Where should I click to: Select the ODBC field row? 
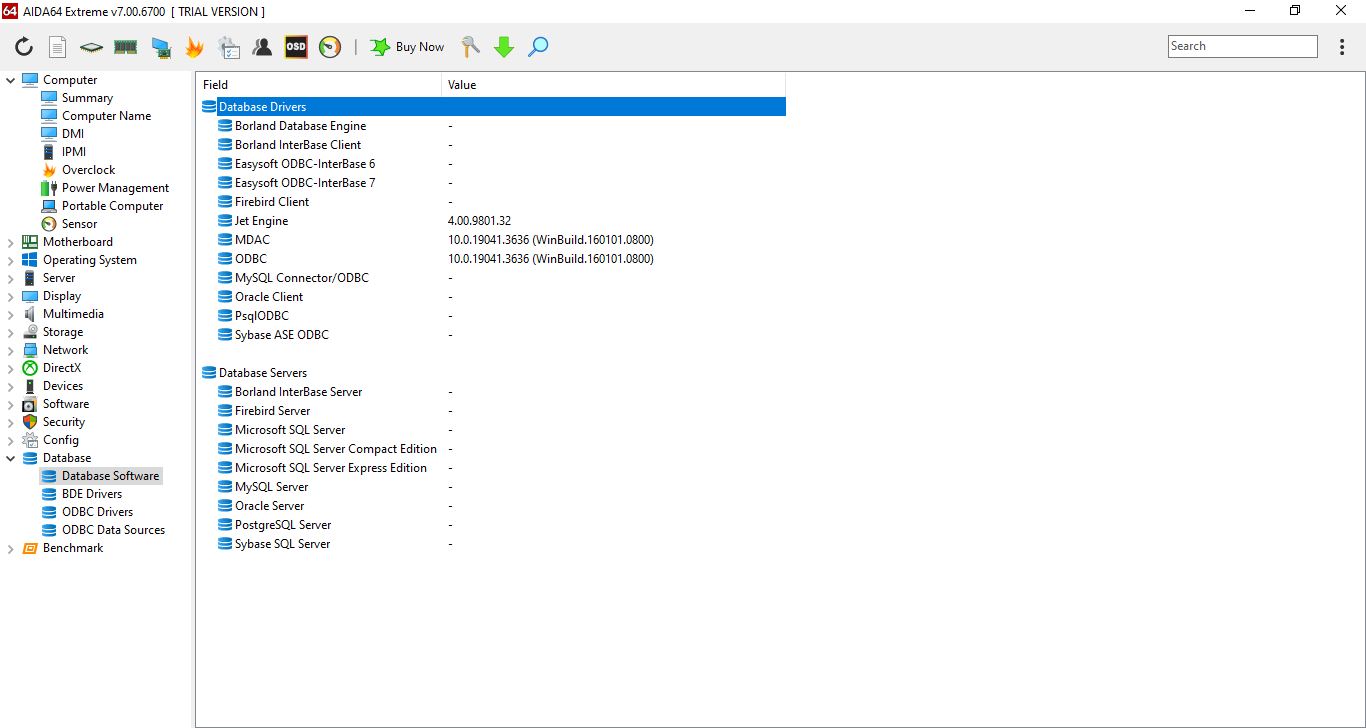tap(493, 259)
